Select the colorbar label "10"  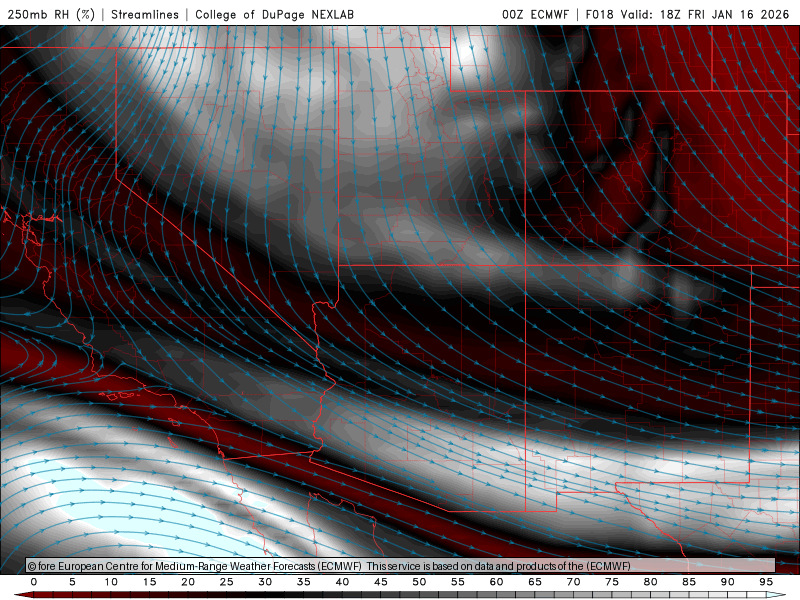(111, 582)
